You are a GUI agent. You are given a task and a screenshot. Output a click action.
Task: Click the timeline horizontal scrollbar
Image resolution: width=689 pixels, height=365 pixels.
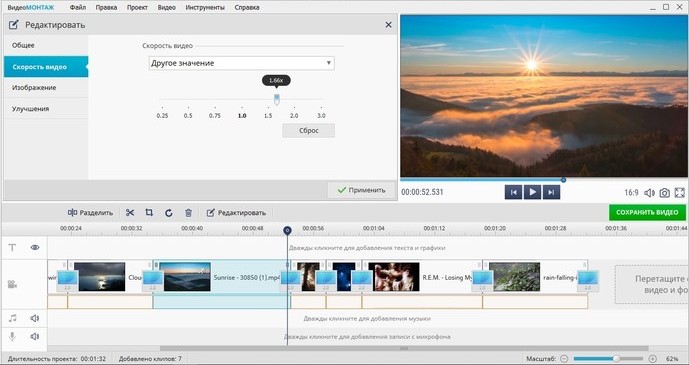pyautogui.click(x=404, y=348)
